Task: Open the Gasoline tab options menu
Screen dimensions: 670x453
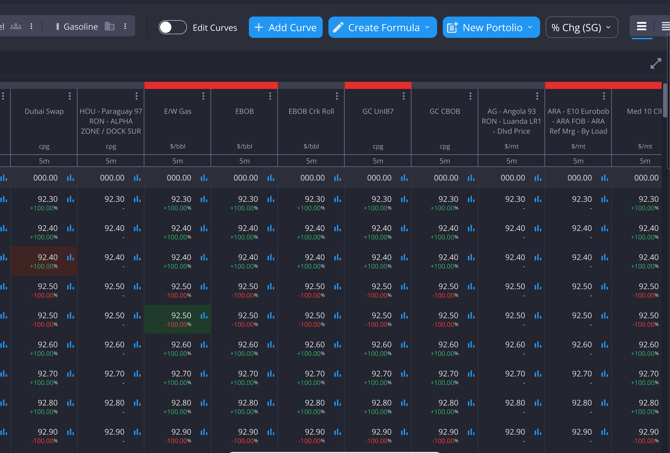Action: [125, 26]
